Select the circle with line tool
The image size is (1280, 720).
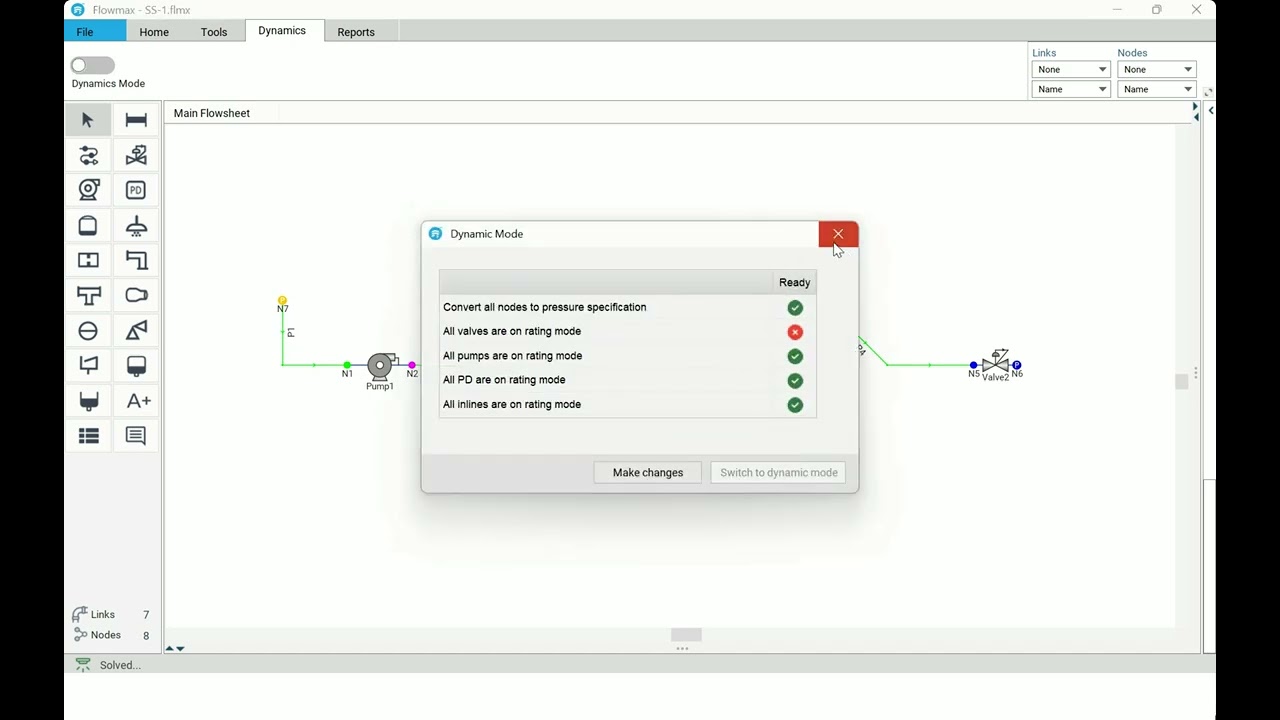click(88, 330)
